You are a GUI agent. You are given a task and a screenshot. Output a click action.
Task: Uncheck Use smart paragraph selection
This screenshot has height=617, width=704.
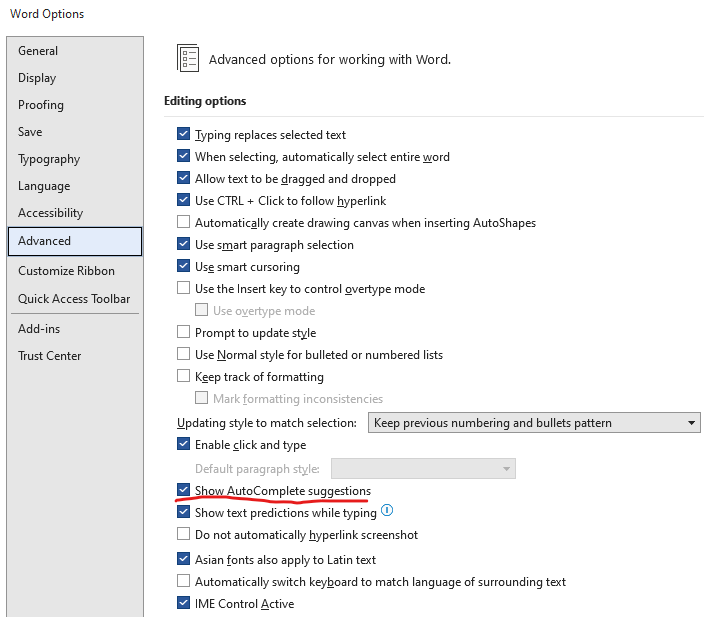(183, 244)
